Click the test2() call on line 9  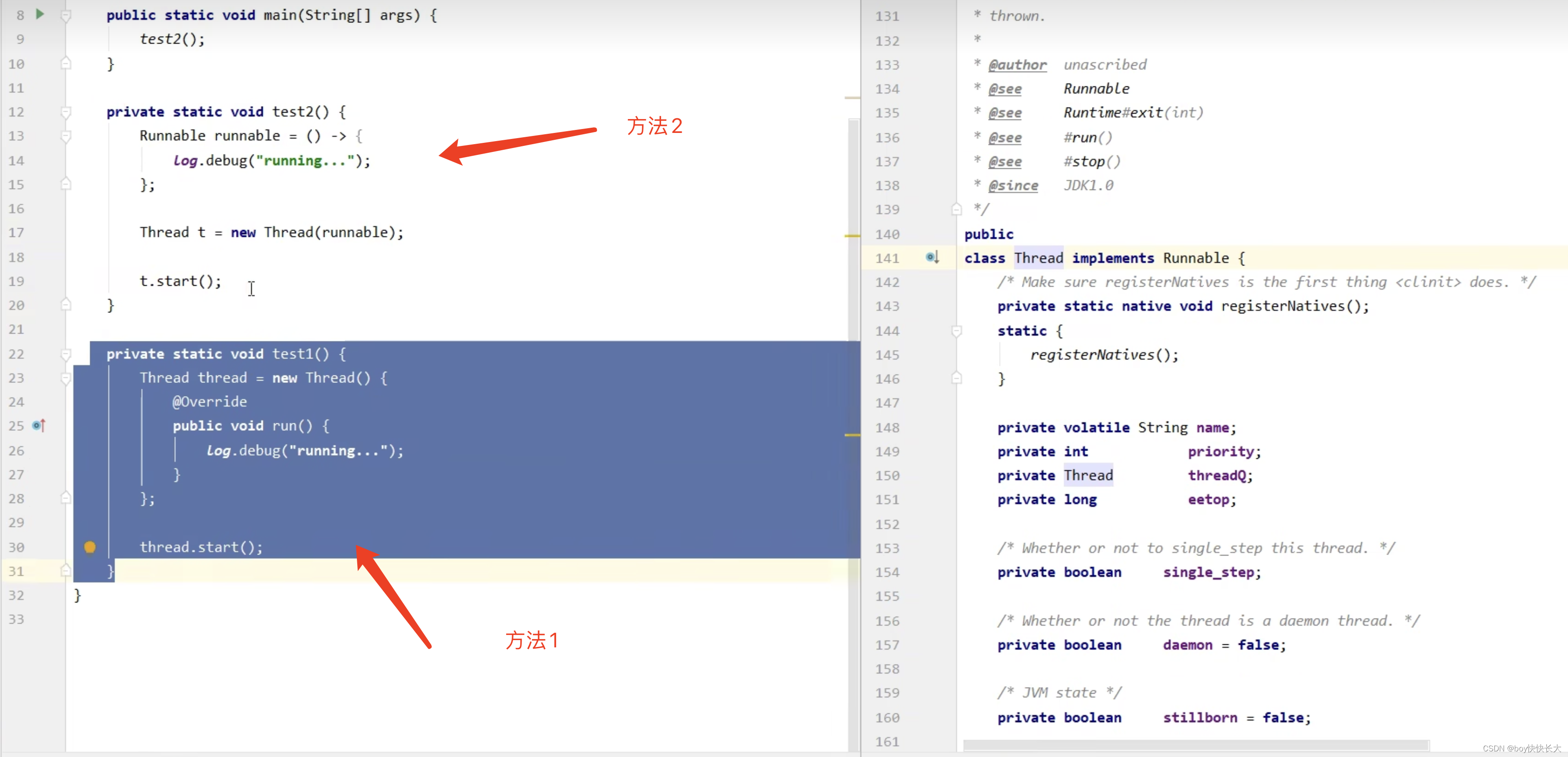[172, 39]
